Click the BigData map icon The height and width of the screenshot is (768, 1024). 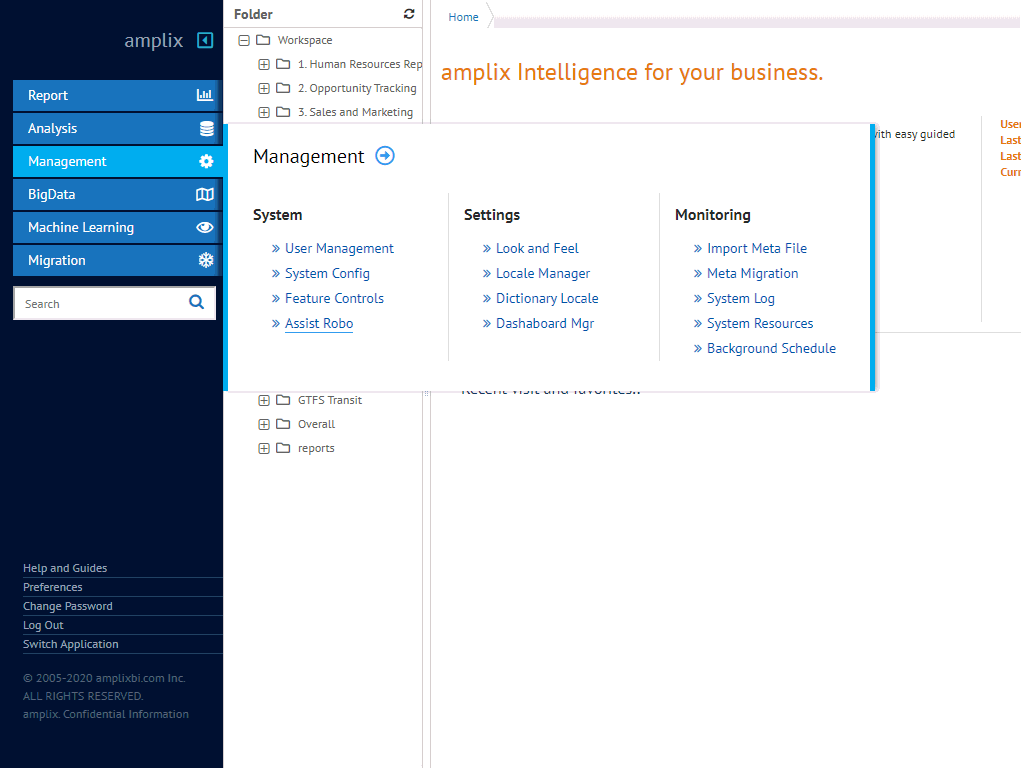[205, 195]
